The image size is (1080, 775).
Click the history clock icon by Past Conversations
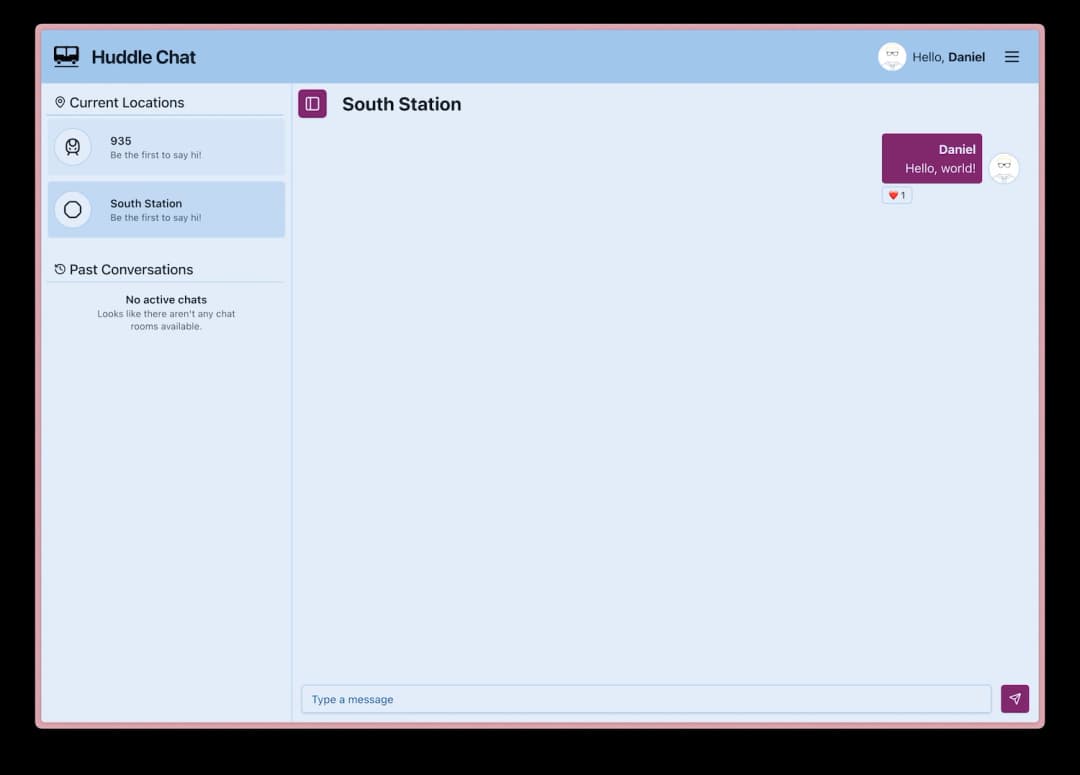pos(60,269)
